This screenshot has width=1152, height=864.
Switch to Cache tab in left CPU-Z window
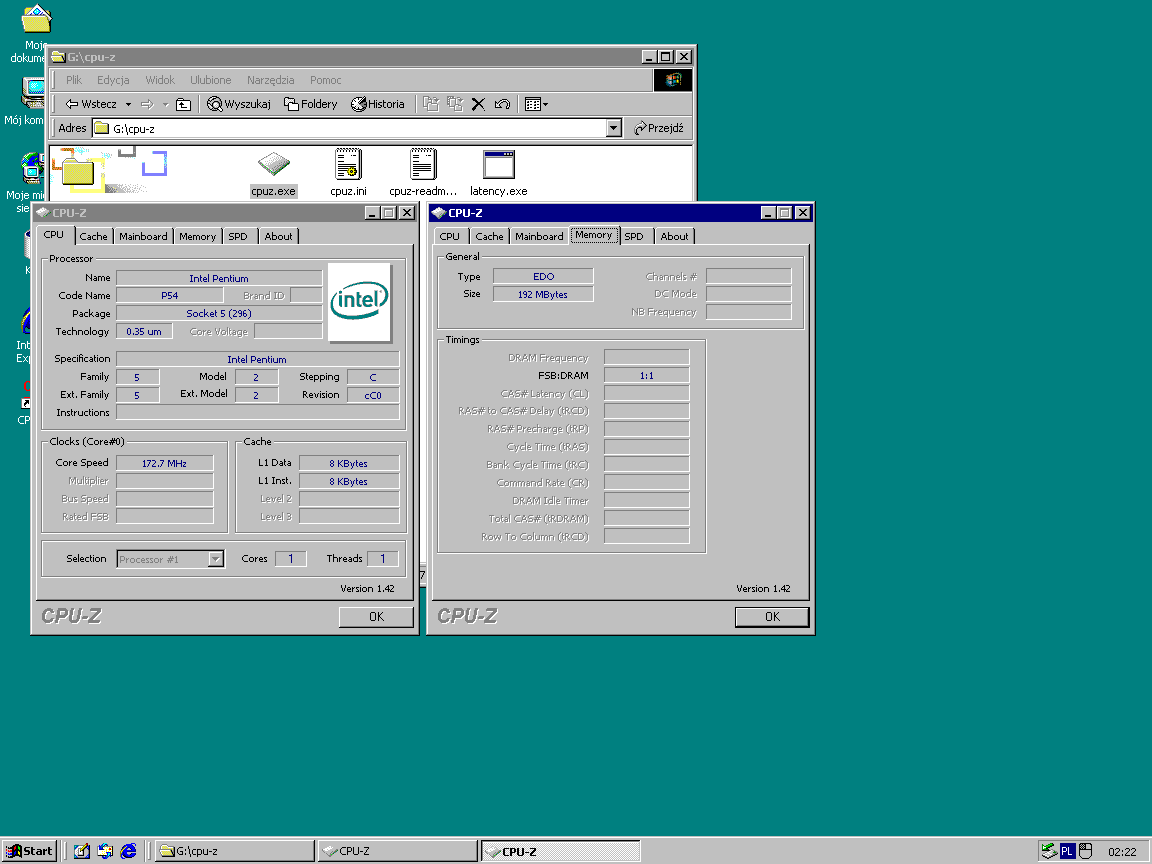[x=93, y=237]
